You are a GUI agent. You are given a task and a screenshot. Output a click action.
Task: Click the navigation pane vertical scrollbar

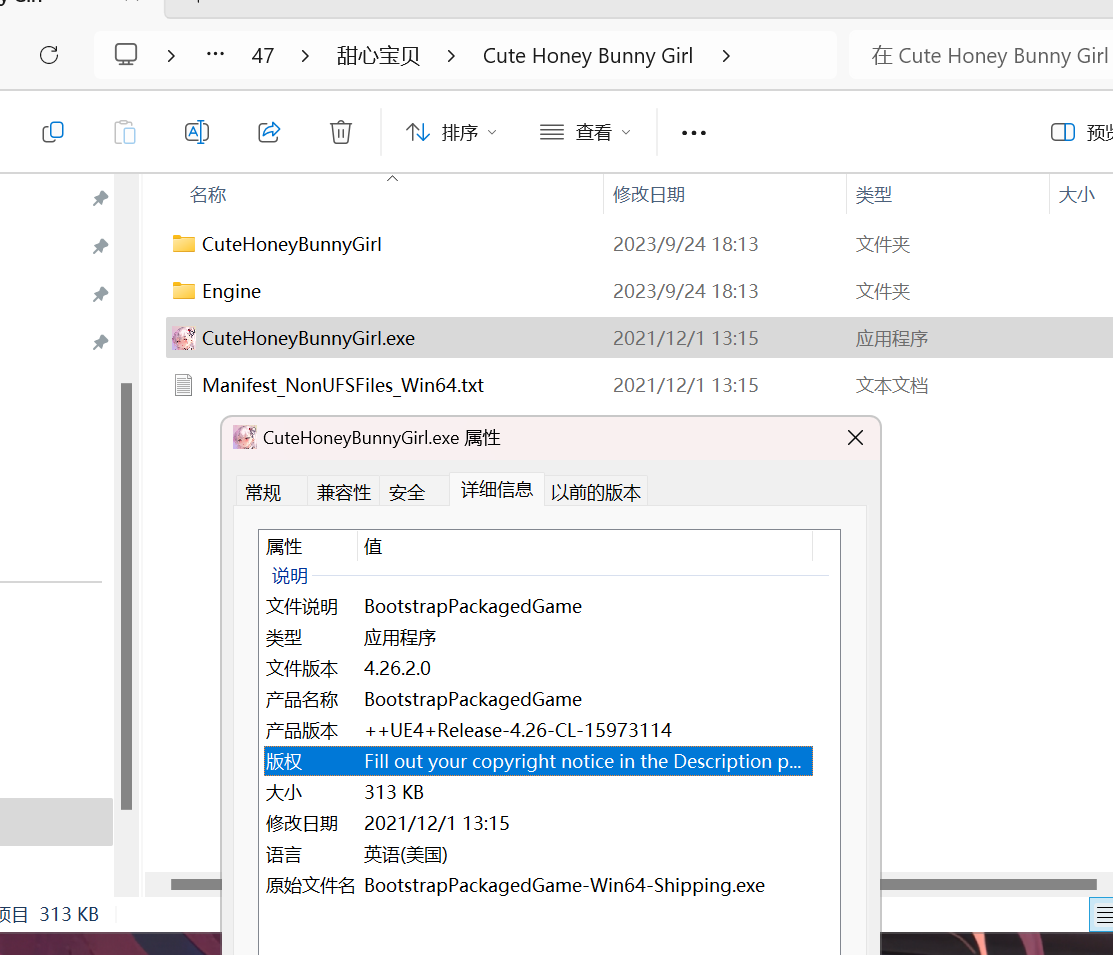coord(126,596)
